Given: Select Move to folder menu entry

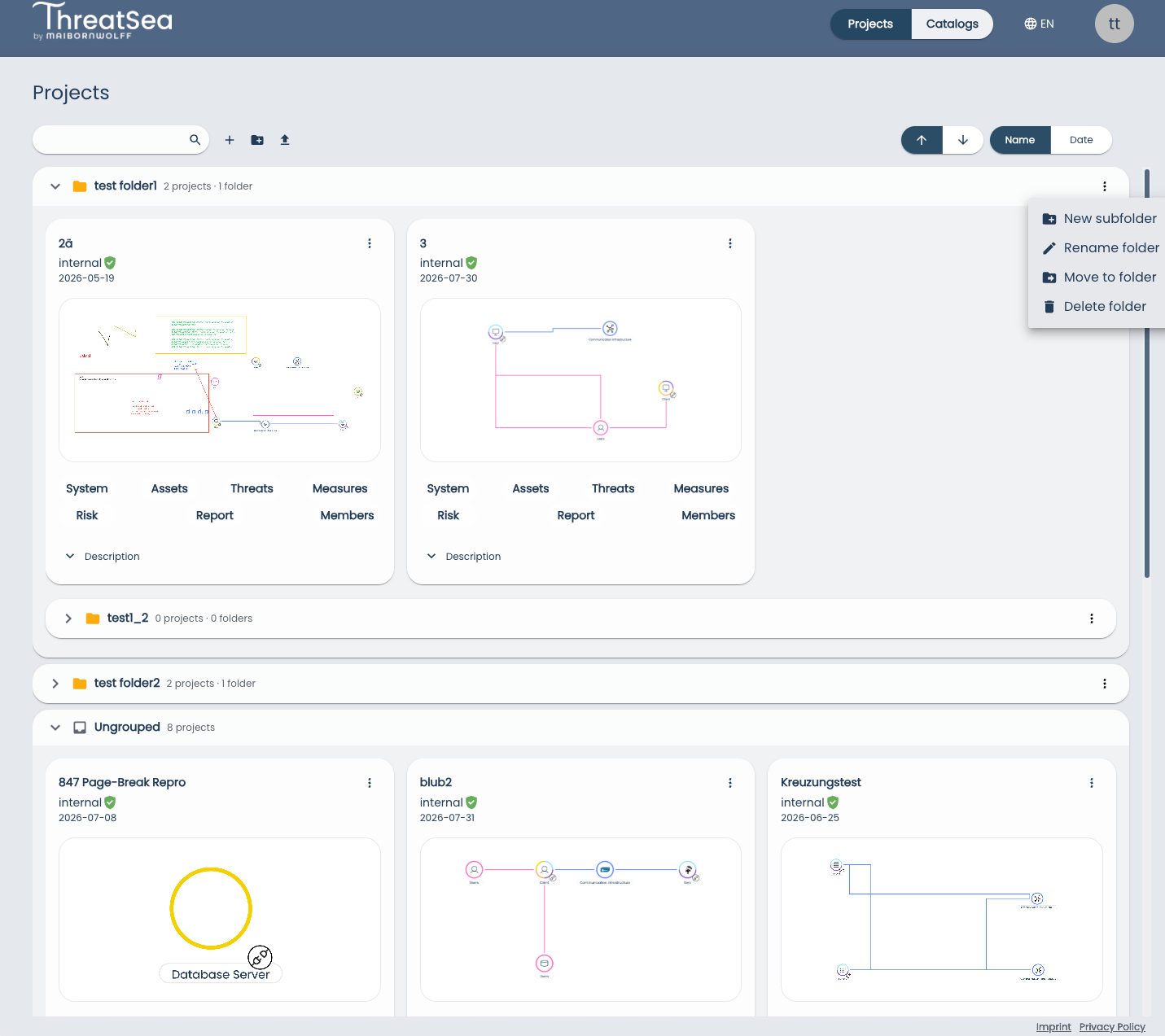Looking at the screenshot, I should coord(1101,278).
